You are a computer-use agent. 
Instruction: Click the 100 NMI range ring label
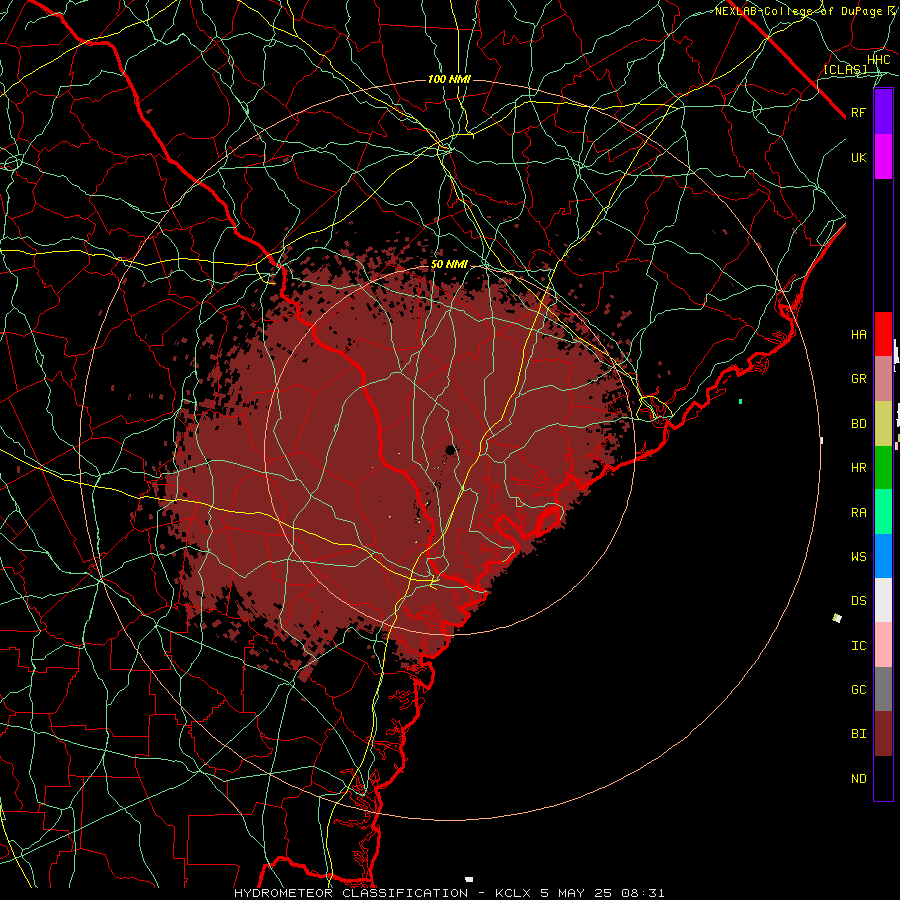[x=449, y=79]
